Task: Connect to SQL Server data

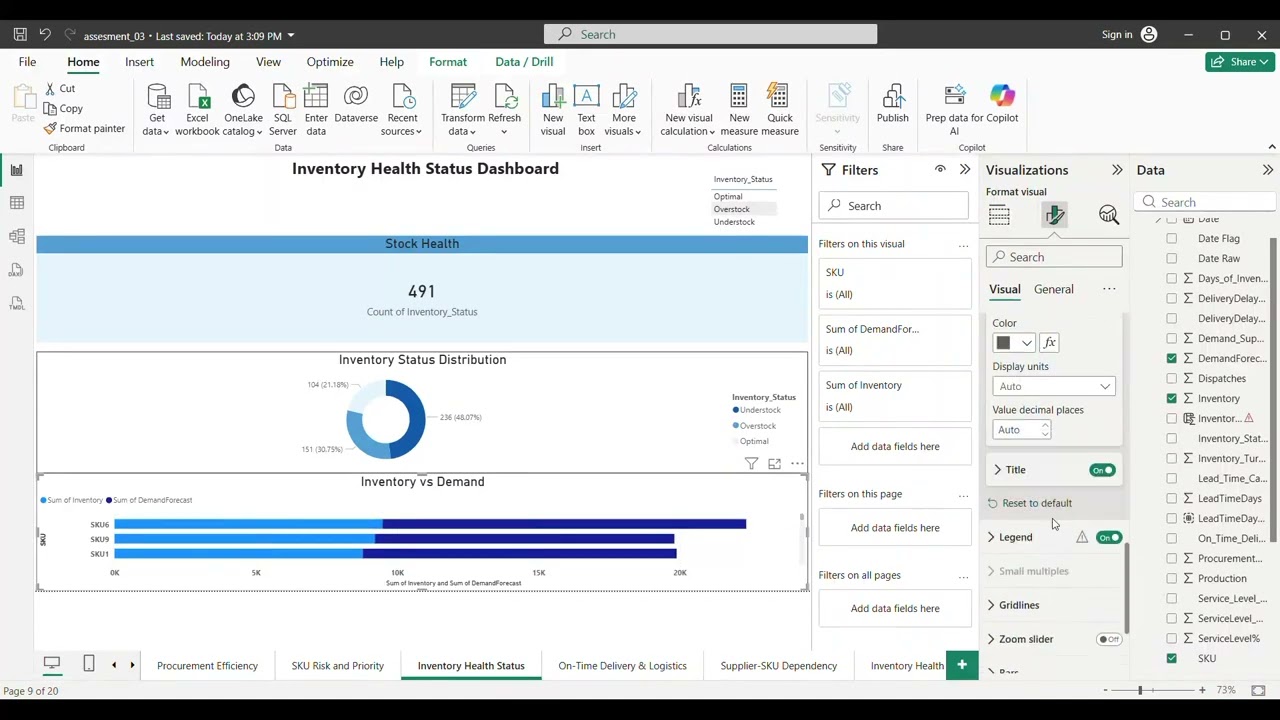Action: pos(283,110)
